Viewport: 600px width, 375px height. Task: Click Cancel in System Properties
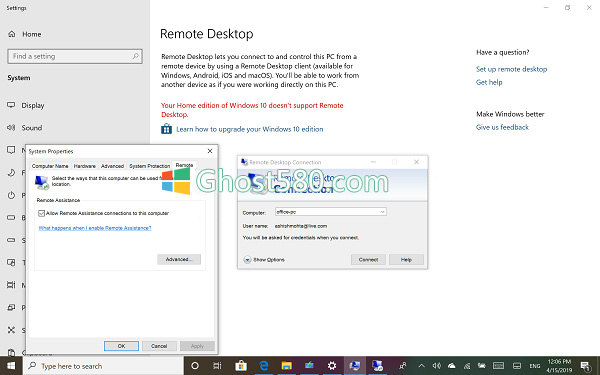[x=159, y=346]
